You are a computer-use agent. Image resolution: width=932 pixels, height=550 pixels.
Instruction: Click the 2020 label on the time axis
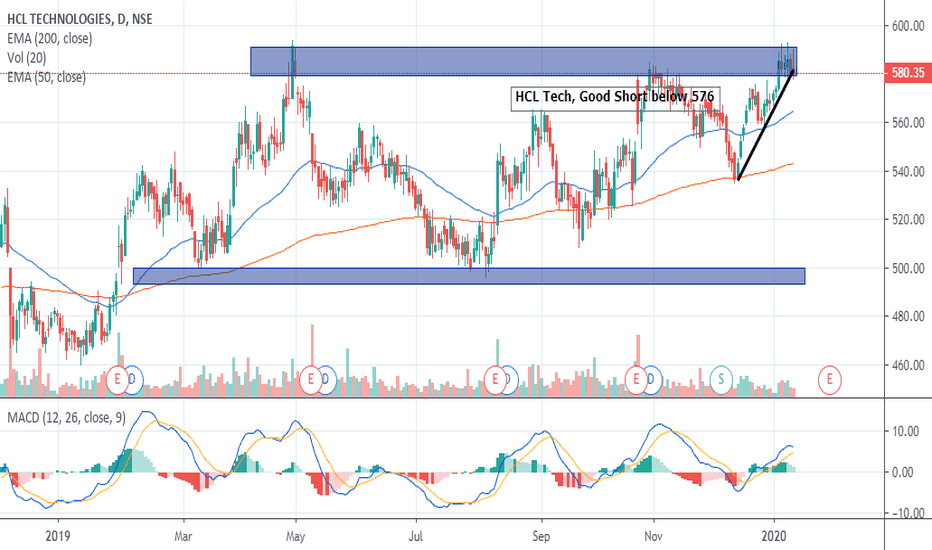774,536
